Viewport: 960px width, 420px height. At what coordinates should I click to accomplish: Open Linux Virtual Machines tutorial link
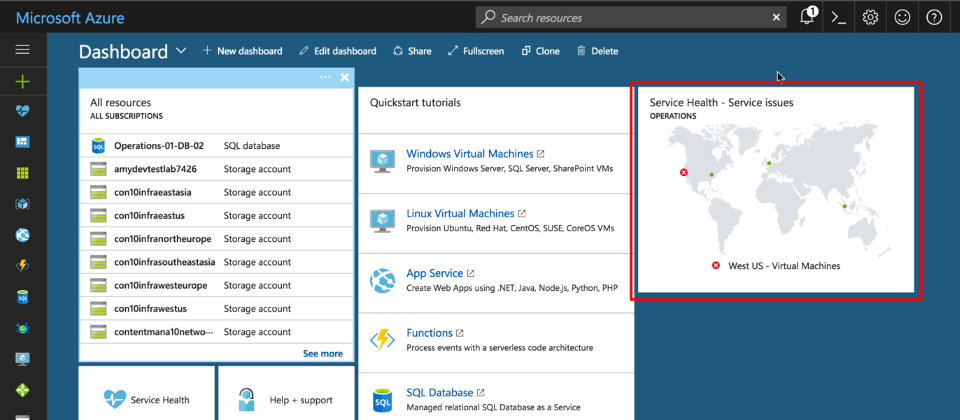[460, 214]
